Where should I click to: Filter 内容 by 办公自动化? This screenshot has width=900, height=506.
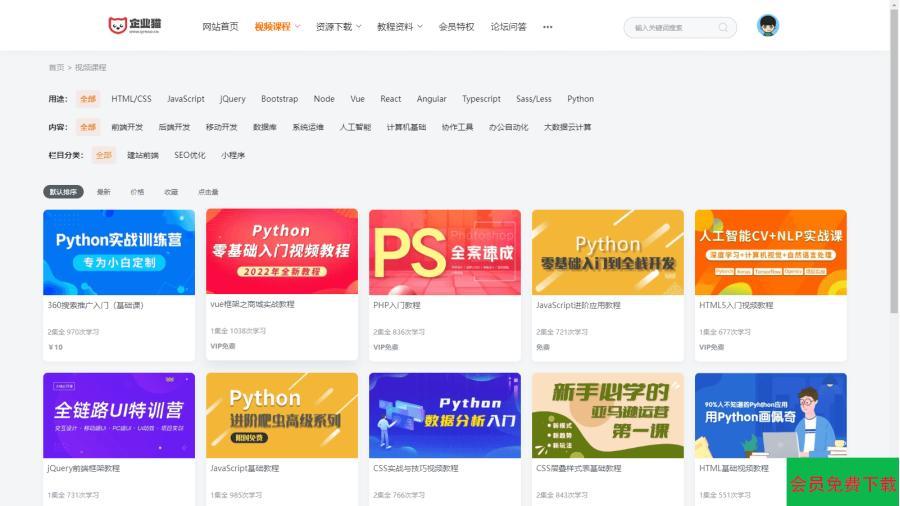(x=509, y=127)
